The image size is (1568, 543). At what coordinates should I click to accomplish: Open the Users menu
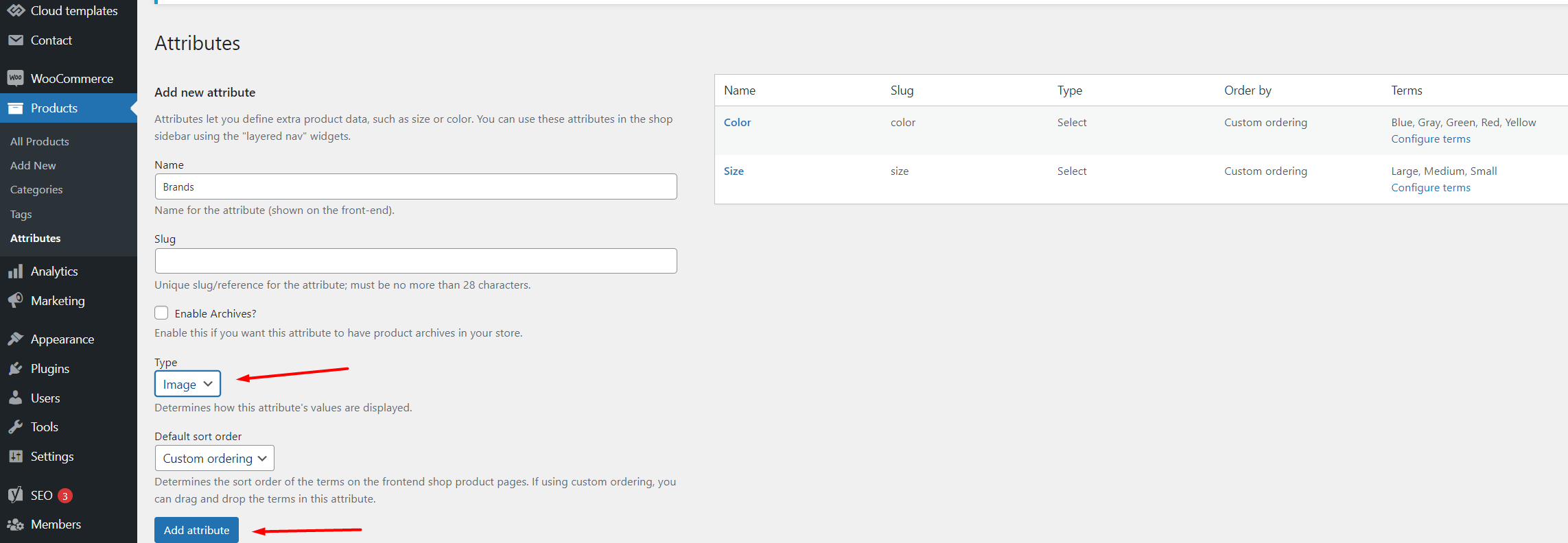45,398
